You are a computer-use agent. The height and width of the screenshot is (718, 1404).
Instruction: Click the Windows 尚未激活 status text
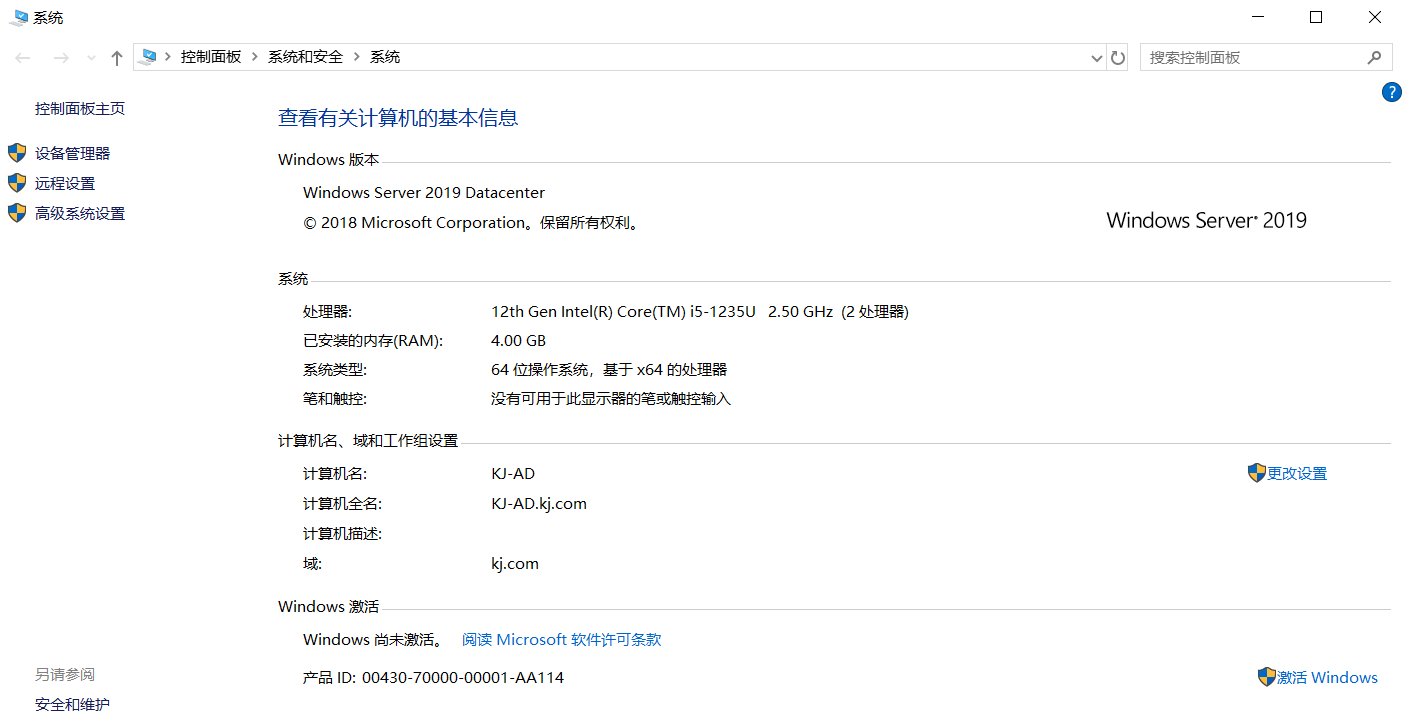click(x=374, y=639)
